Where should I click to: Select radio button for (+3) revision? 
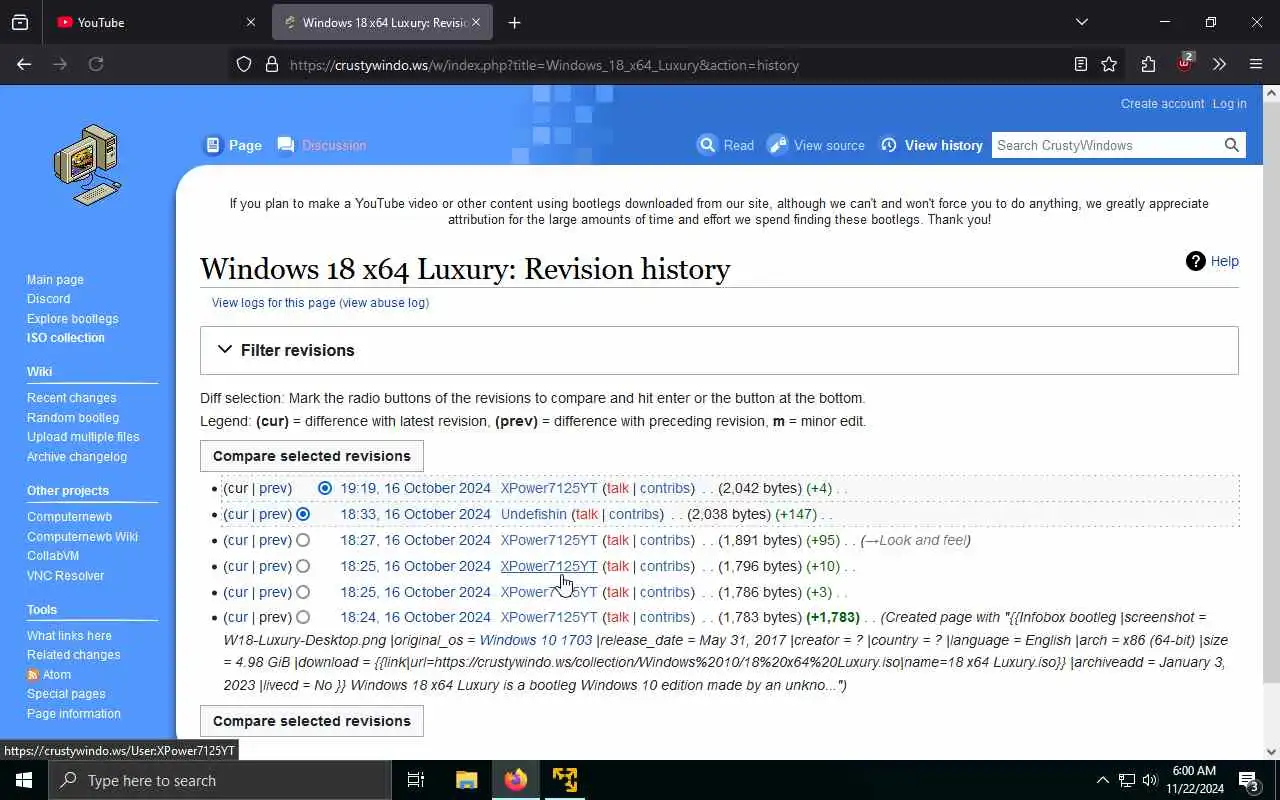pos(303,592)
